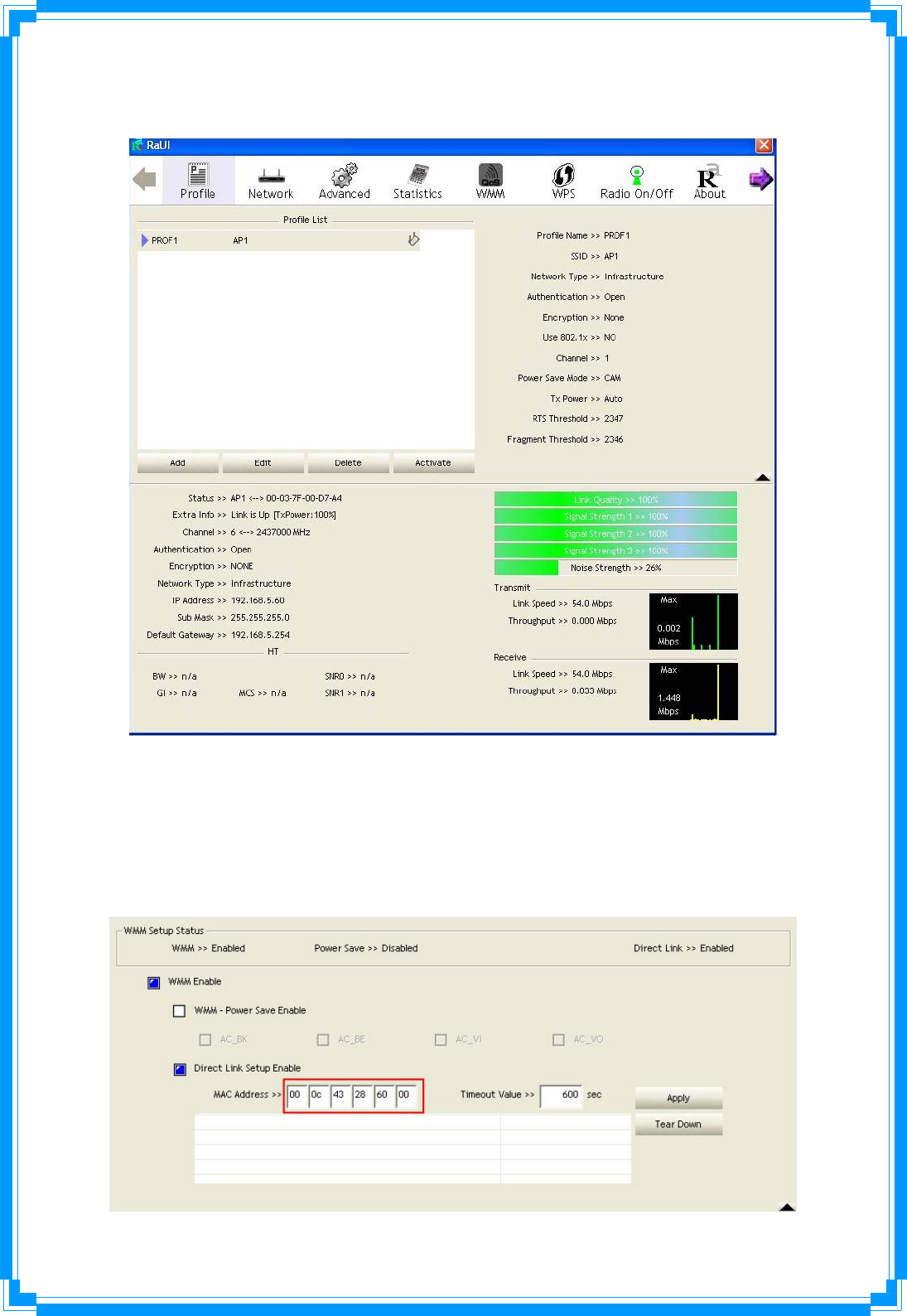This screenshot has height=1316, width=907.
Task: Open the About icon
Action: (710, 181)
